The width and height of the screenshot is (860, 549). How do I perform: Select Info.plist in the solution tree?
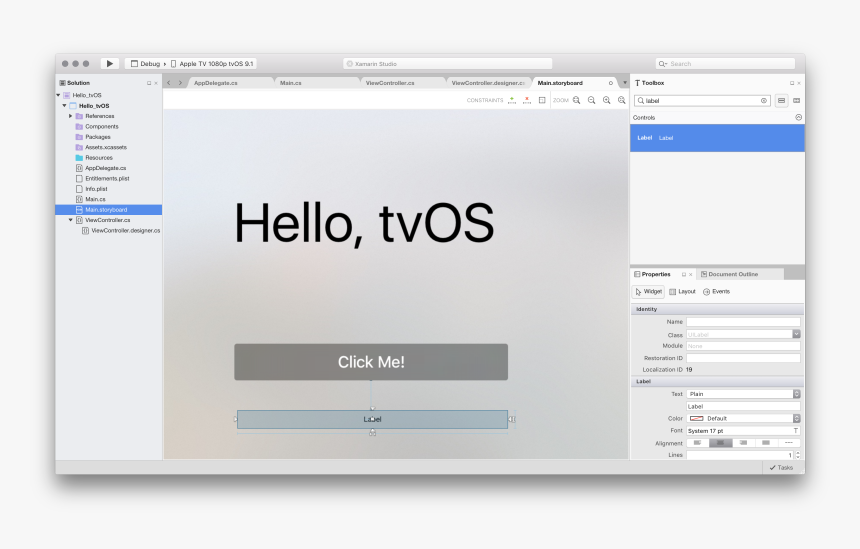[x=97, y=189]
